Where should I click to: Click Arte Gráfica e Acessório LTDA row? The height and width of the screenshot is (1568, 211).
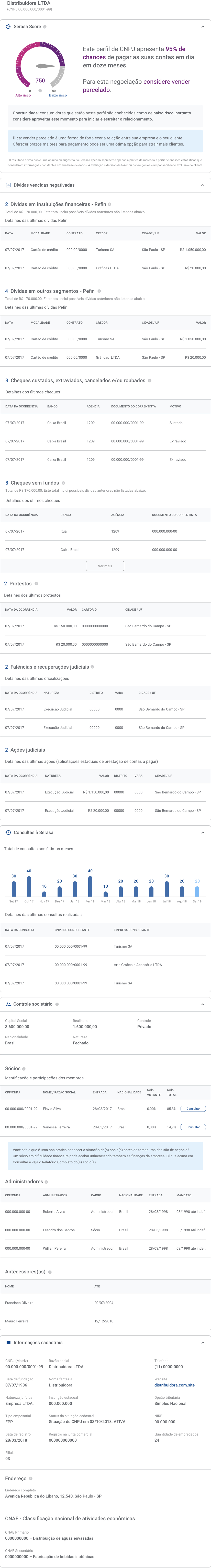(x=105, y=964)
